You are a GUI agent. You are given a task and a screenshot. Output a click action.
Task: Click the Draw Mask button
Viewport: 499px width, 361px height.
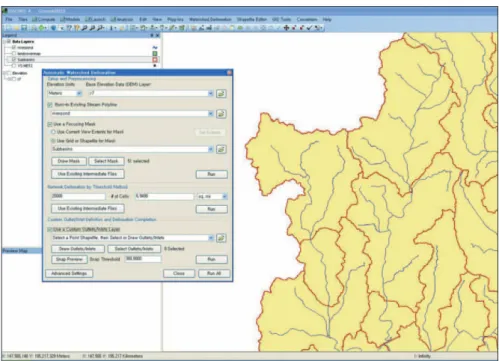coord(69,161)
